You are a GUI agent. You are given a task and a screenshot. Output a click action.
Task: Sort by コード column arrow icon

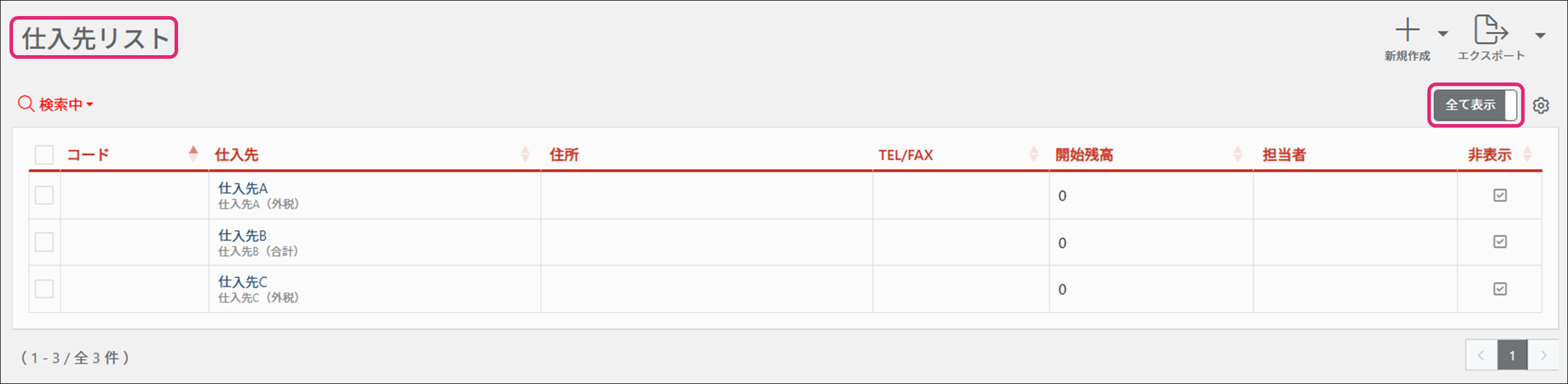194,154
